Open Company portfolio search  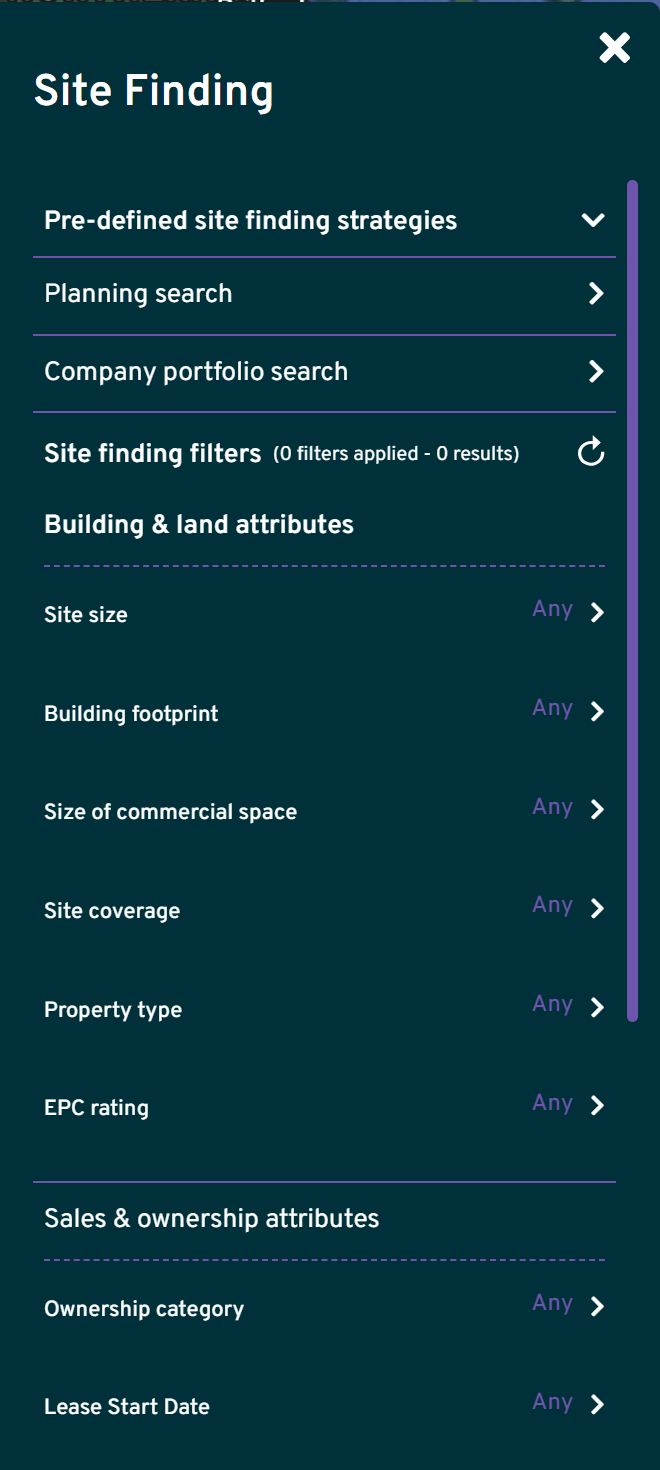click(196, 371)
